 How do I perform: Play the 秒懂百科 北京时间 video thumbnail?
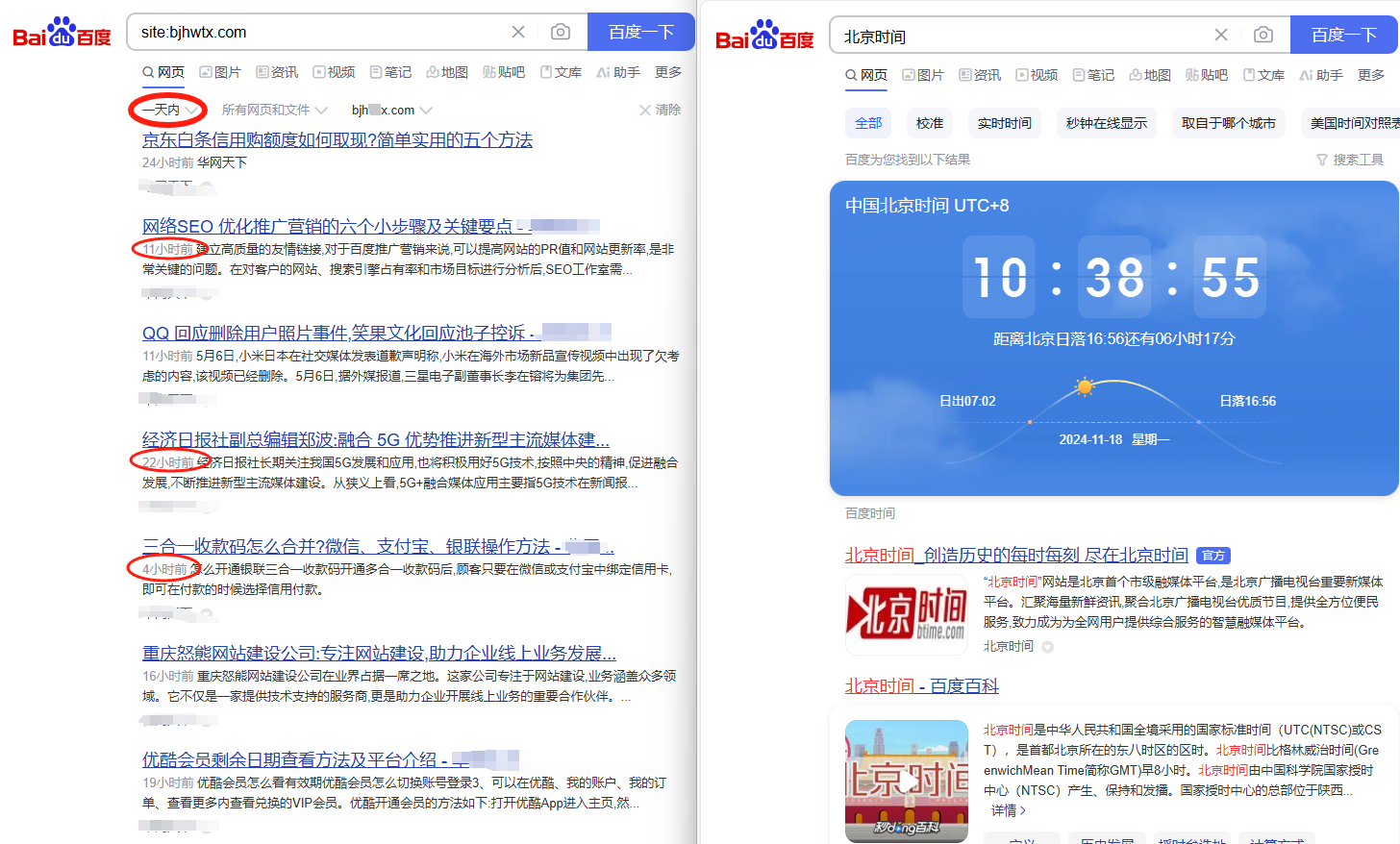point(907,782)
